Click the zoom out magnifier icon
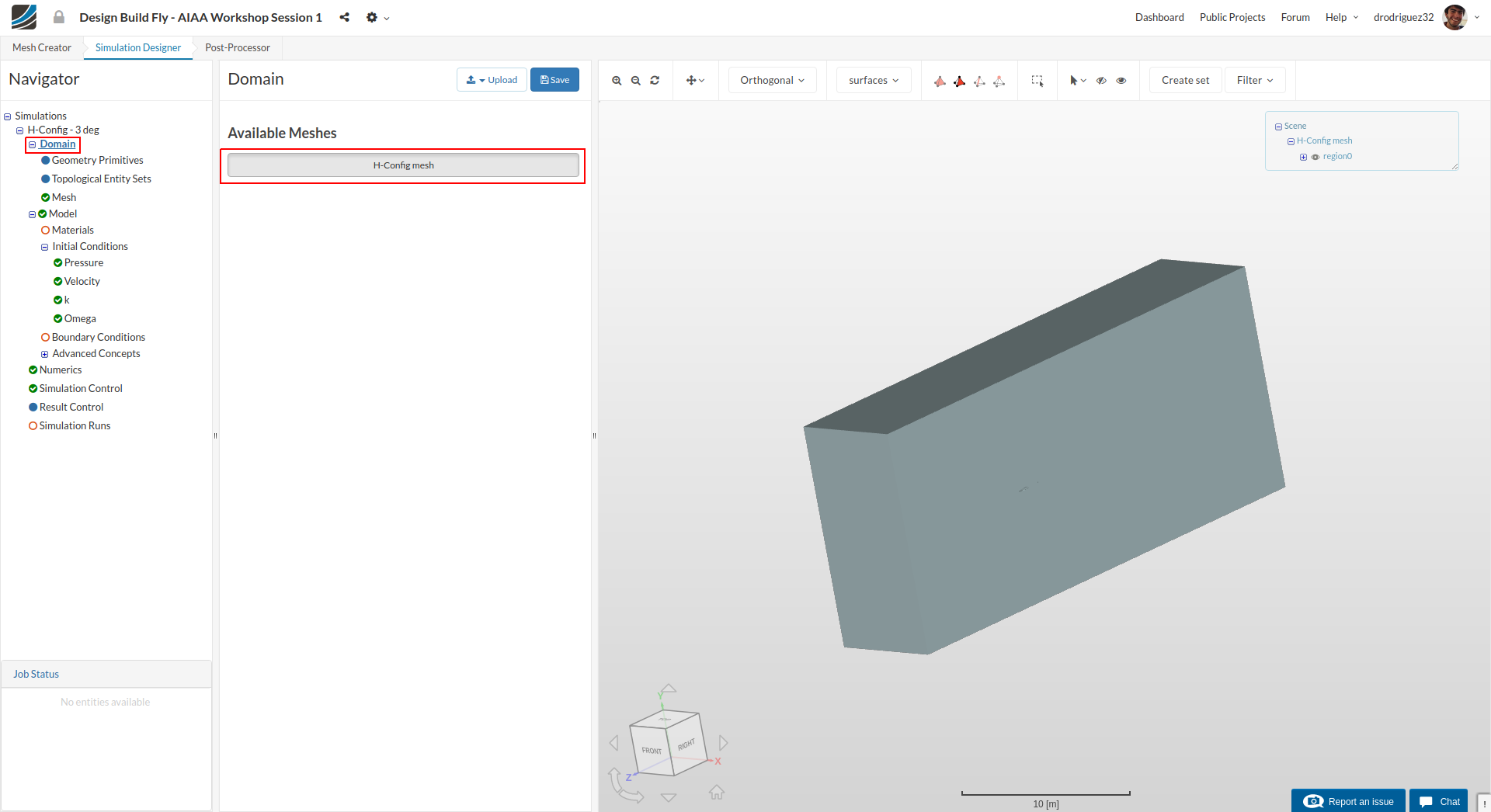Image resolution: width=1491 pixels, height=812 pixels. click(636, 81)
